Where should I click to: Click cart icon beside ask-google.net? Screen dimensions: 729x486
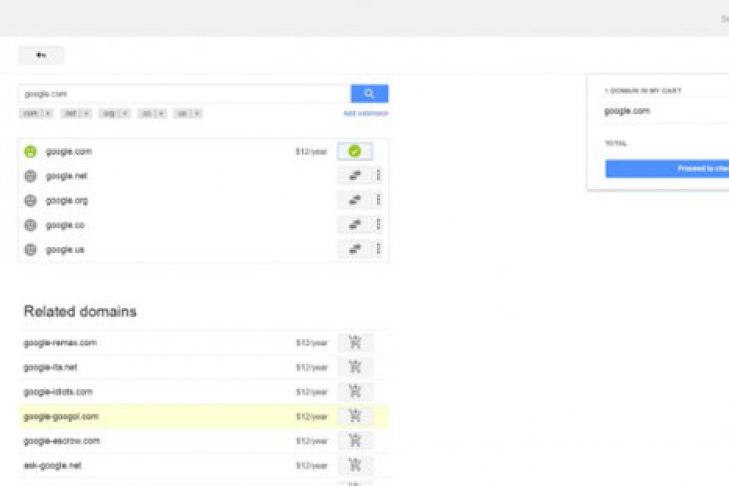coord(355,465)
